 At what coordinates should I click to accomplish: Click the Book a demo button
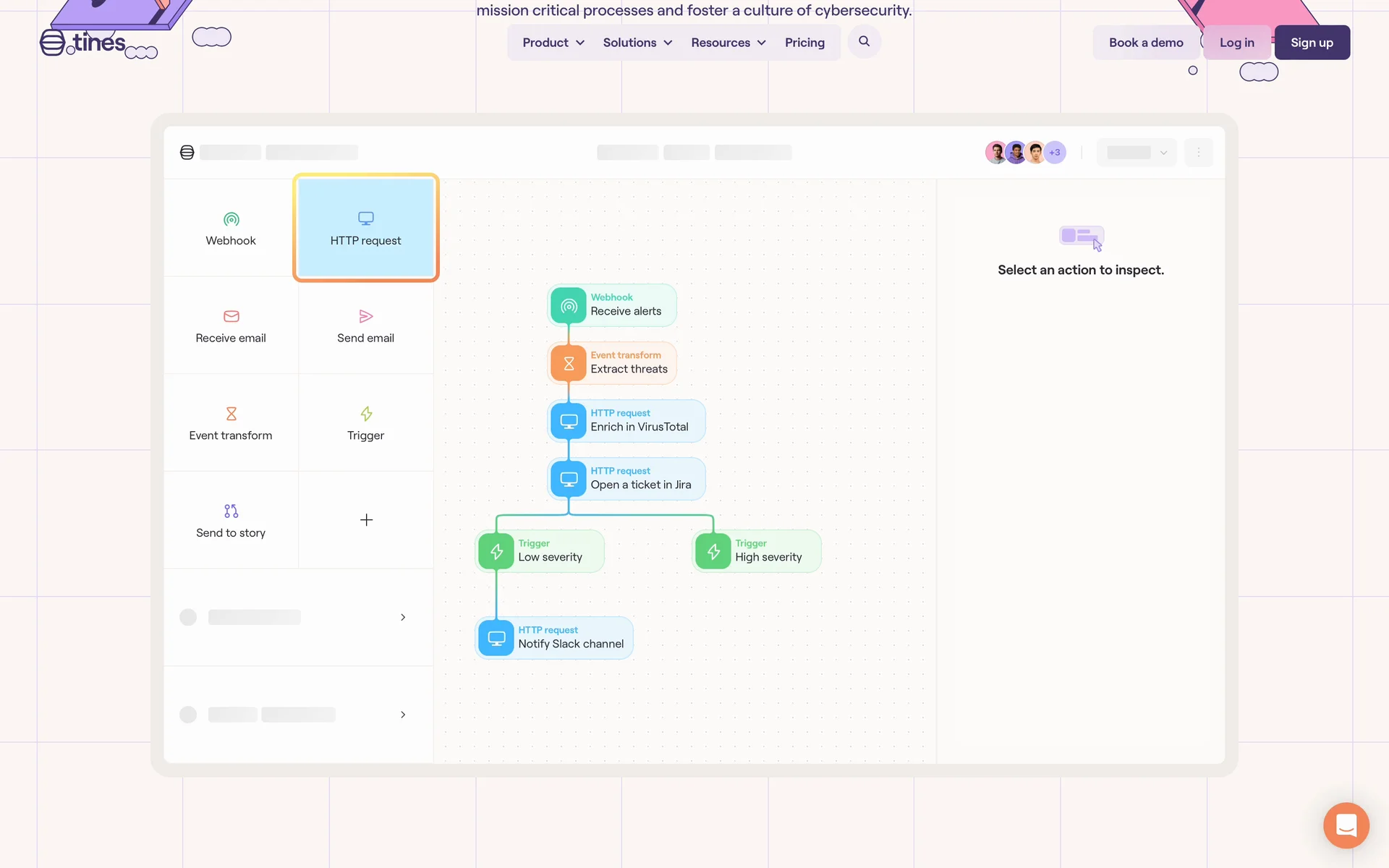pos(1146,43)
